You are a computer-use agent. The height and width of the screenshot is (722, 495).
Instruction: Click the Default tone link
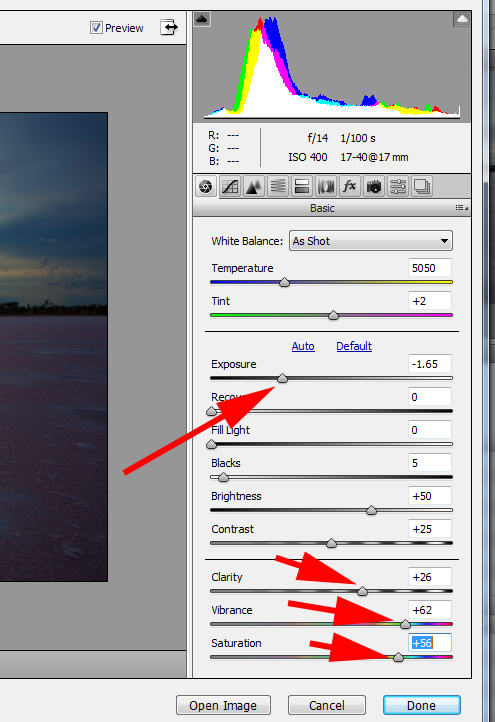pos(354,346)
